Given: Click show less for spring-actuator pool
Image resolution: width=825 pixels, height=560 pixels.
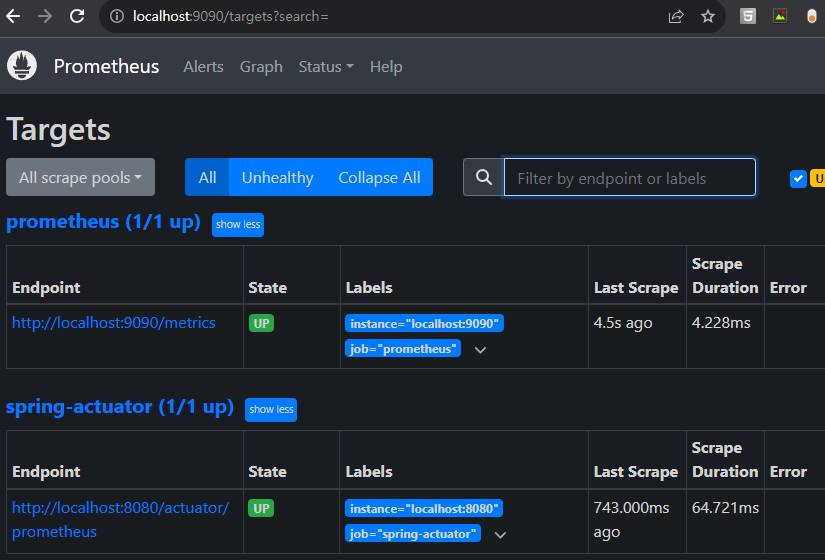Looking at the screenshot, I should 271,409.
